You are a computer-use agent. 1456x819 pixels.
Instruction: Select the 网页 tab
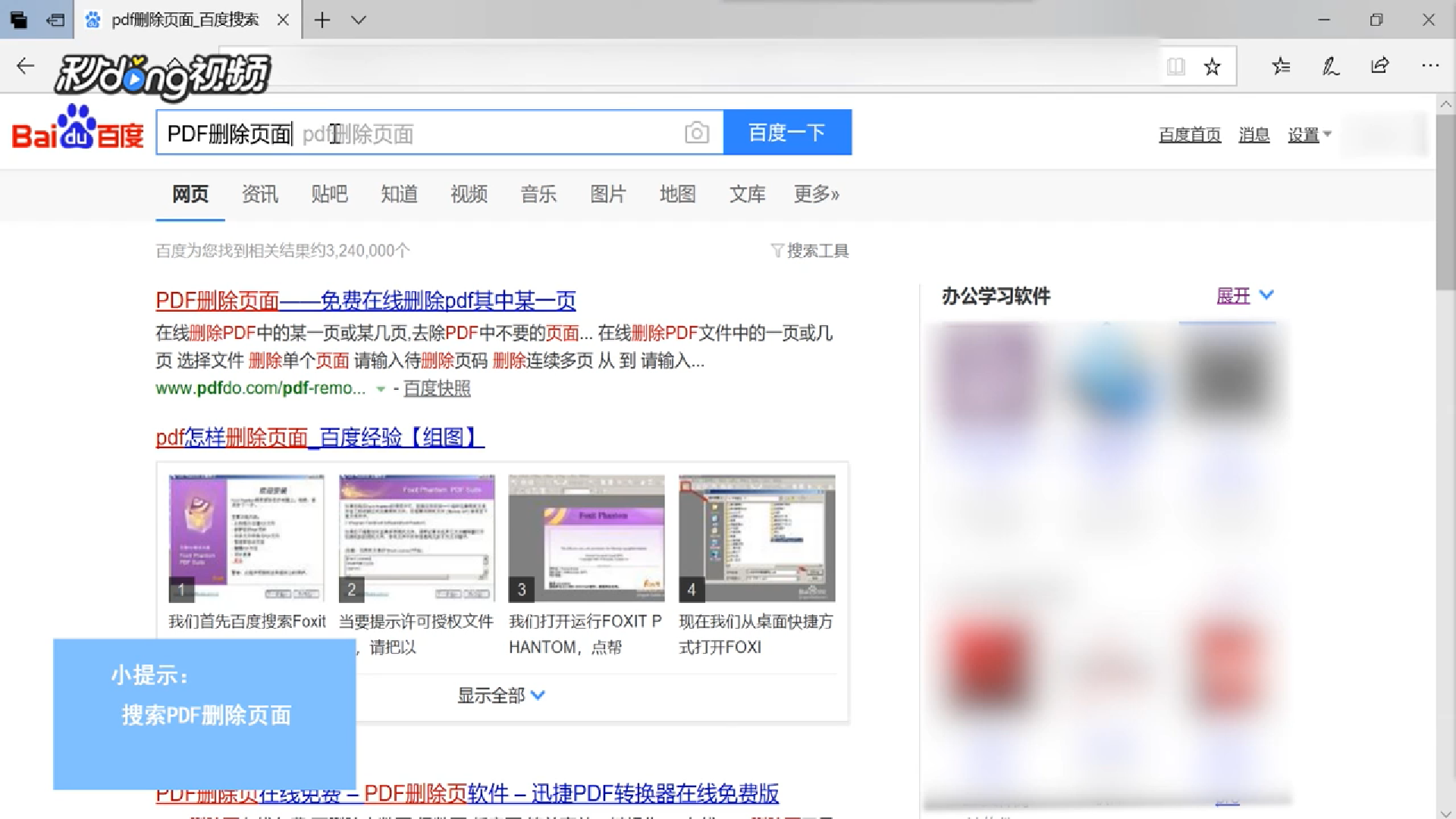click(x=190, y=194)
